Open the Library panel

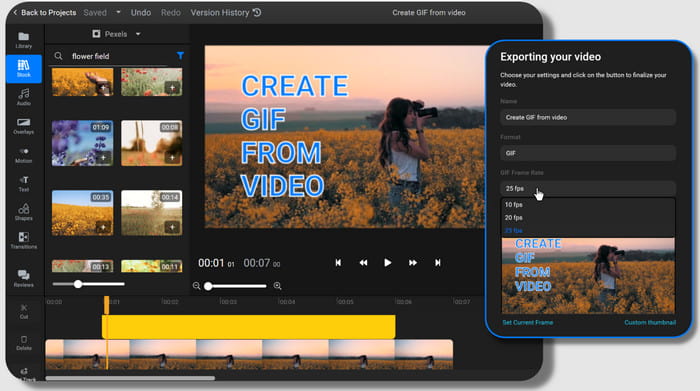(24, 40)
